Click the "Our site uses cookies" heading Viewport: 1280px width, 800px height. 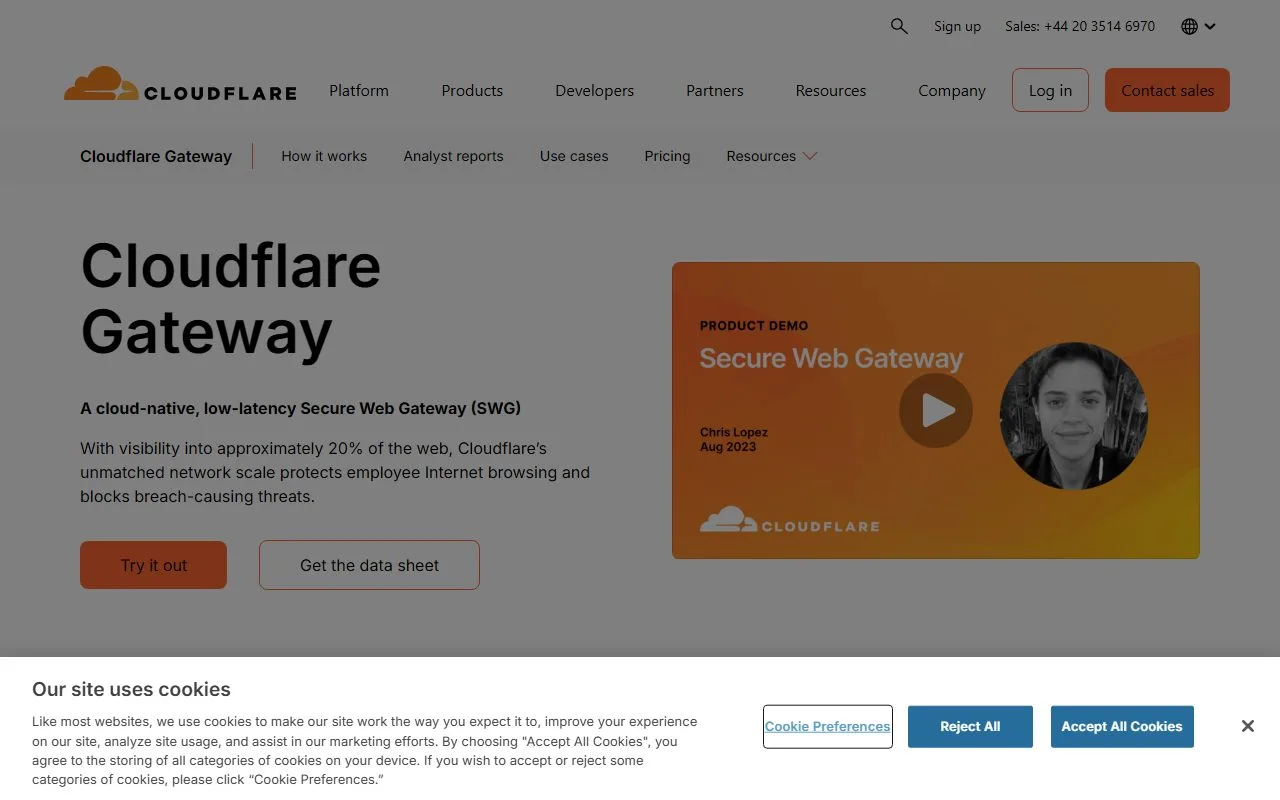pyautogui.click(x=131, y=689)
